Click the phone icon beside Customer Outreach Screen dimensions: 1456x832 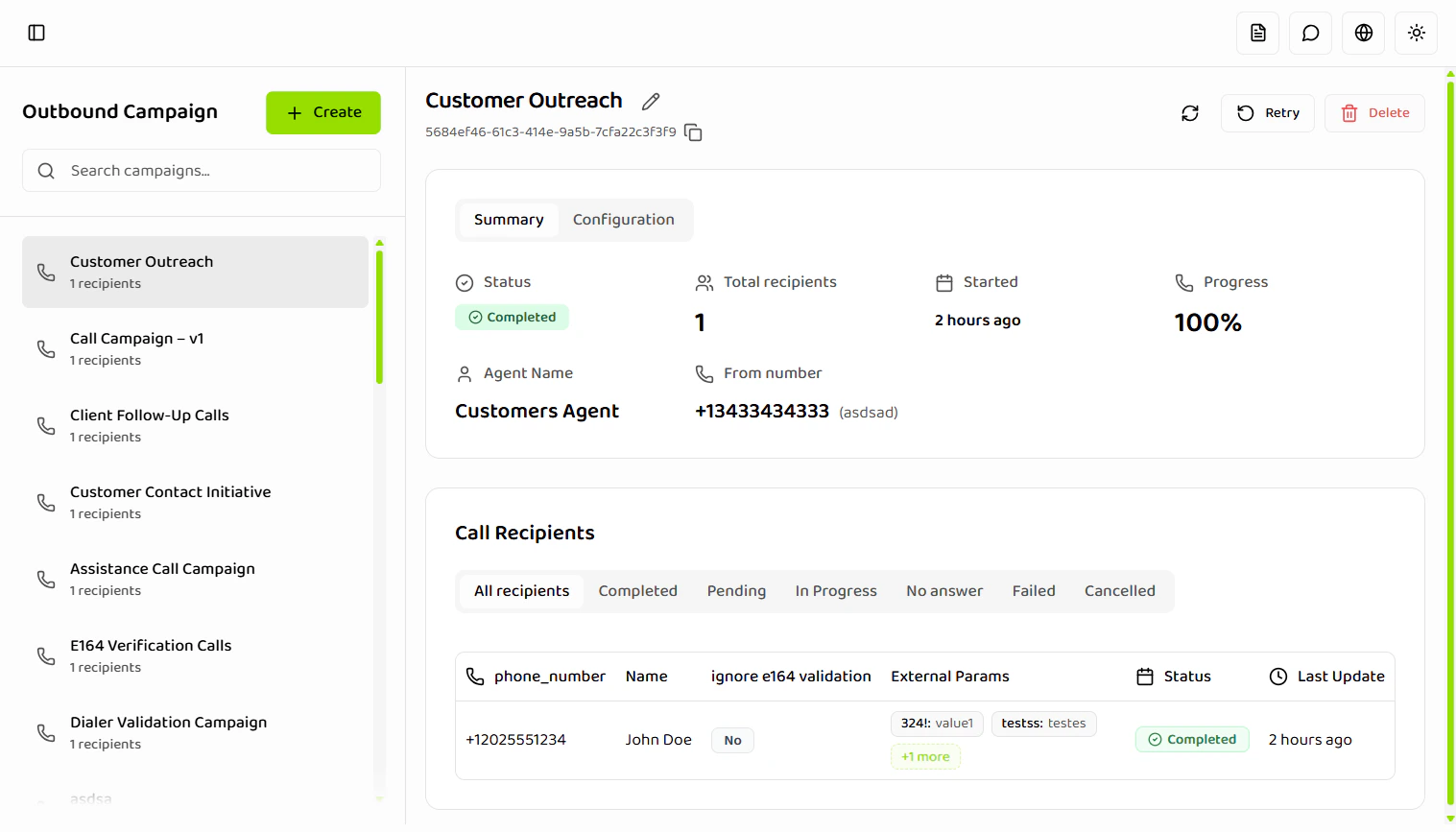coord(45,272)
